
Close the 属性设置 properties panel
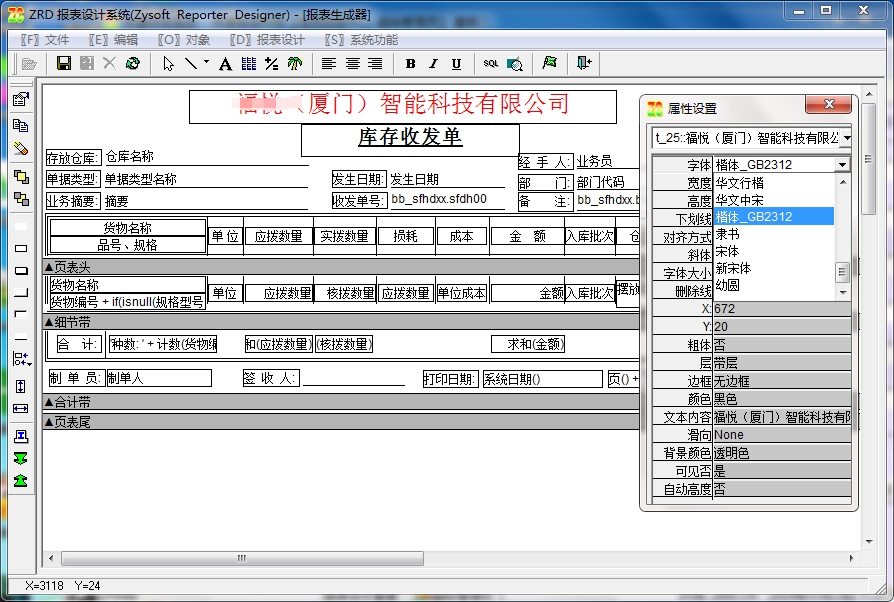(x=828, y=104)
